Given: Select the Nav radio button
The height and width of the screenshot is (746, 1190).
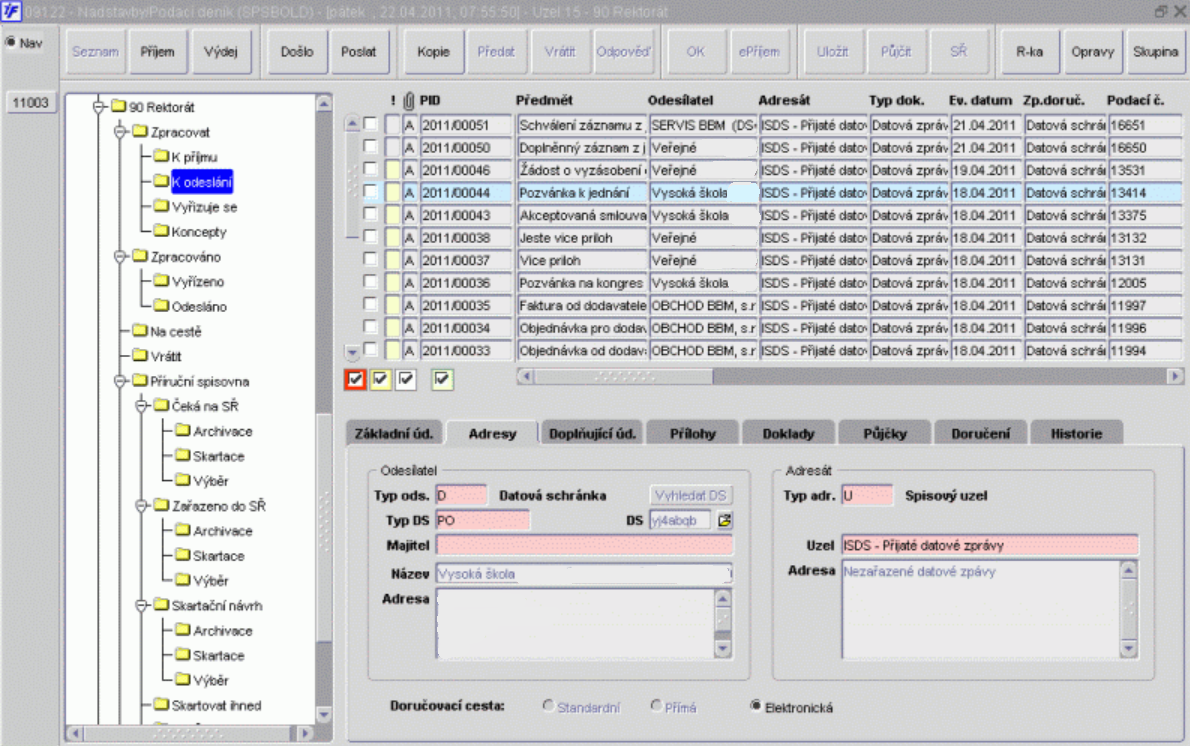Looking at the screenshot, I should click(11, 42).
